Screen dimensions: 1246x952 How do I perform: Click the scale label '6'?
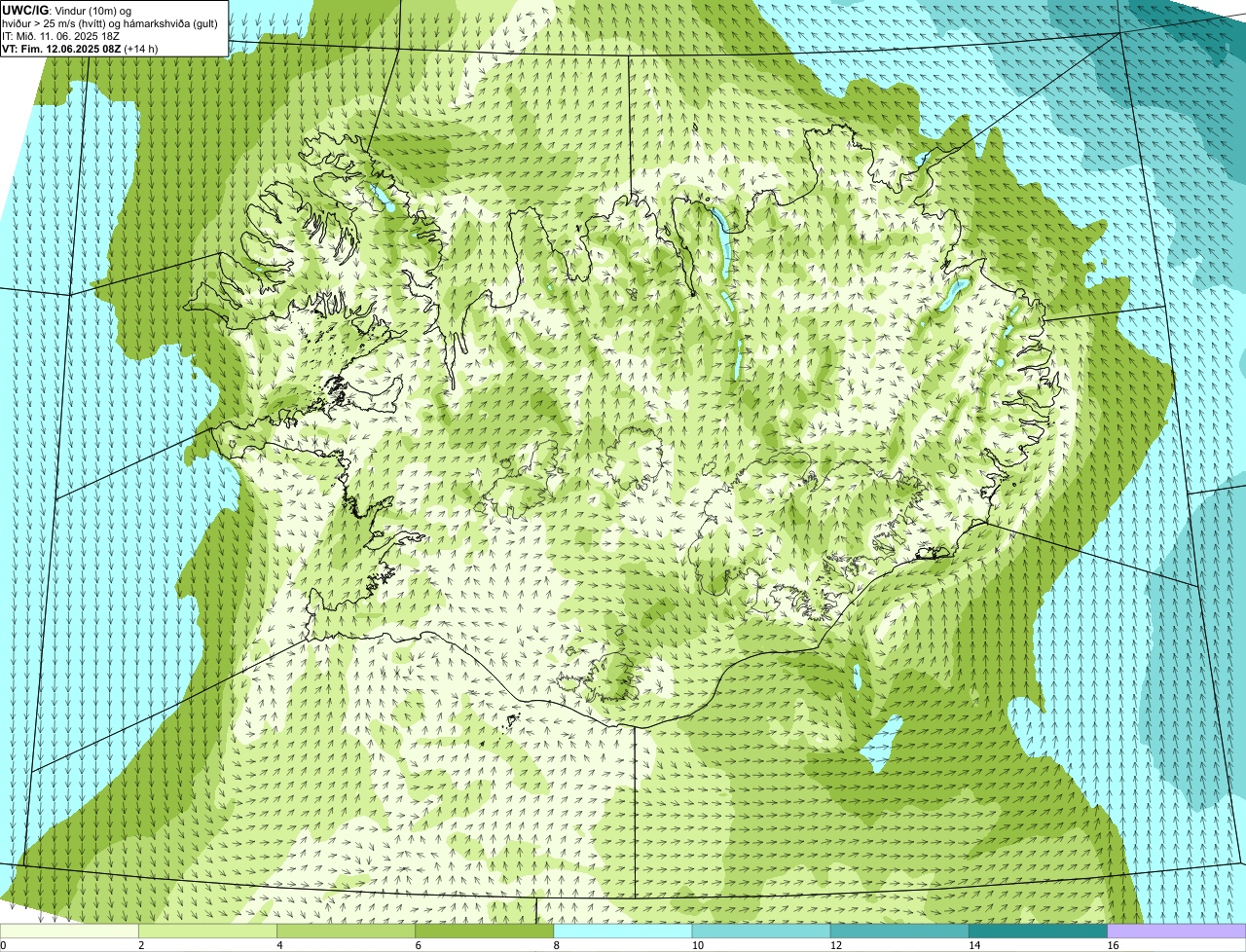pos(418,945)
